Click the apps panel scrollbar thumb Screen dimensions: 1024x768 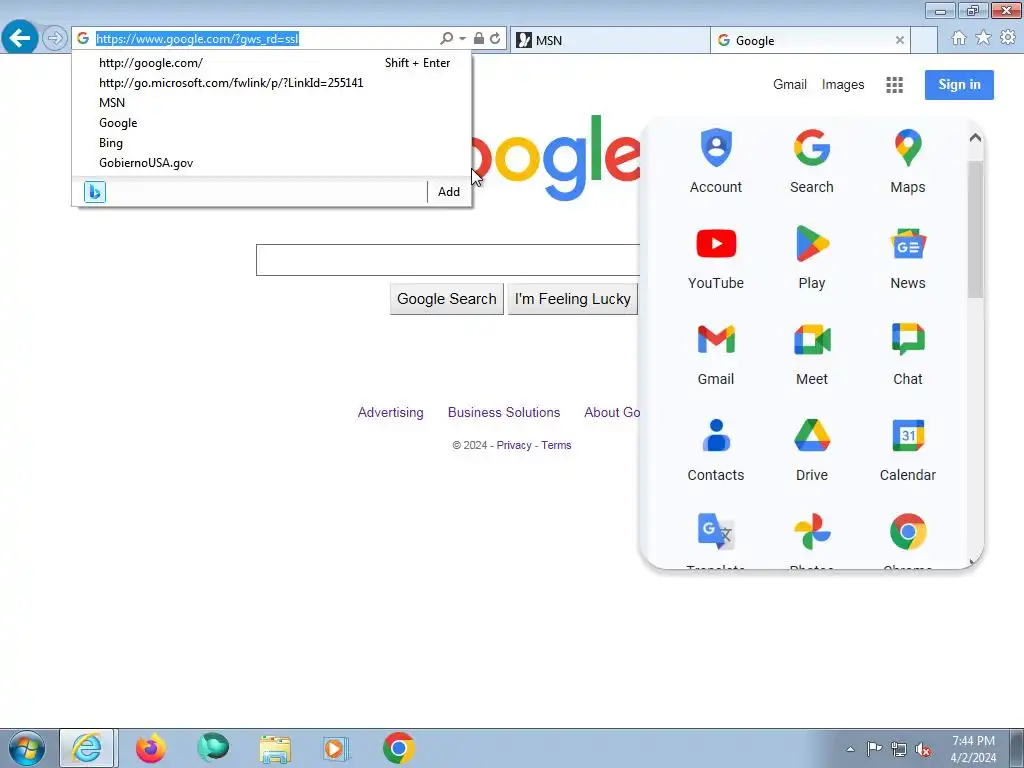975,229
